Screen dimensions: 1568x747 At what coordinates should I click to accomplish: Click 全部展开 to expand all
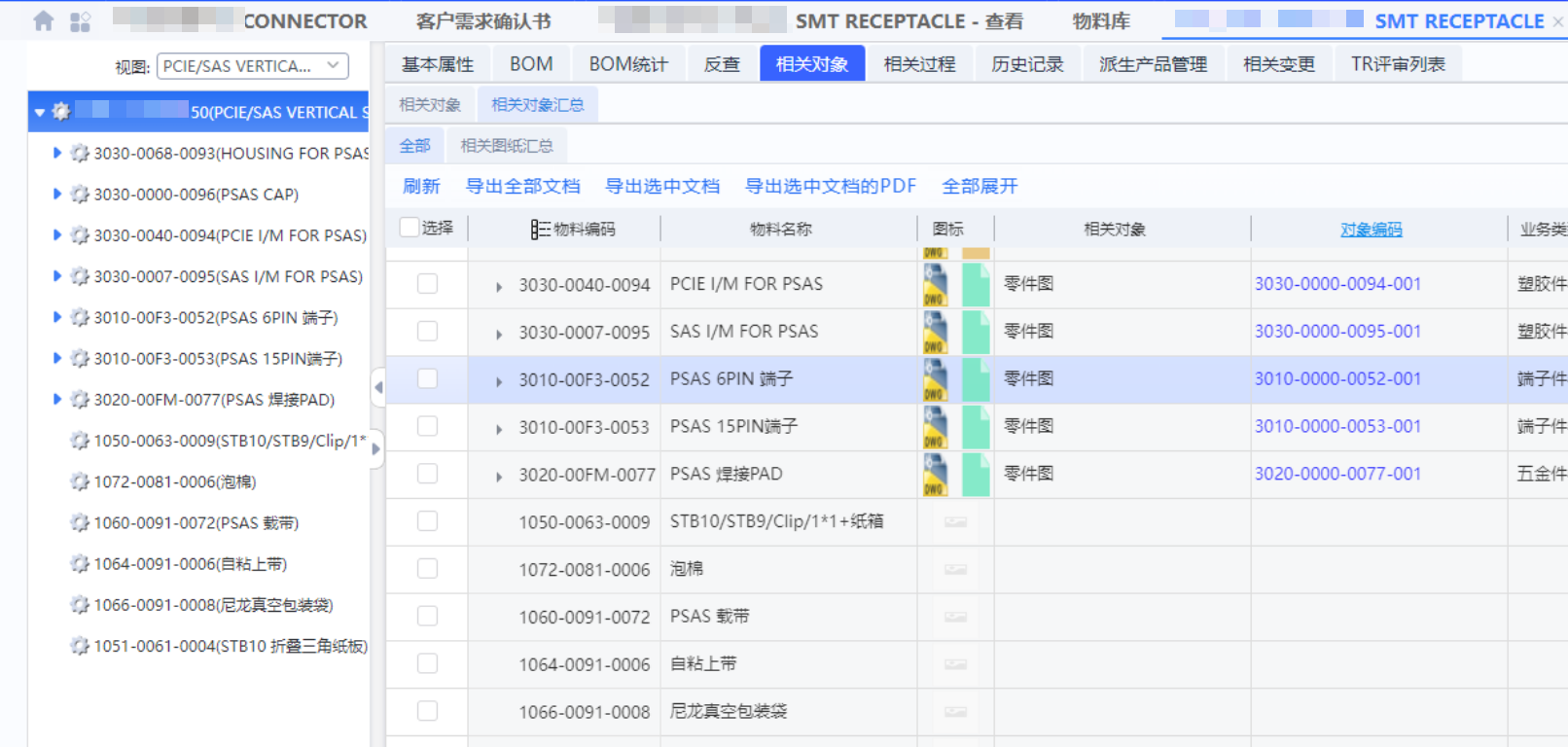[980, 186]
